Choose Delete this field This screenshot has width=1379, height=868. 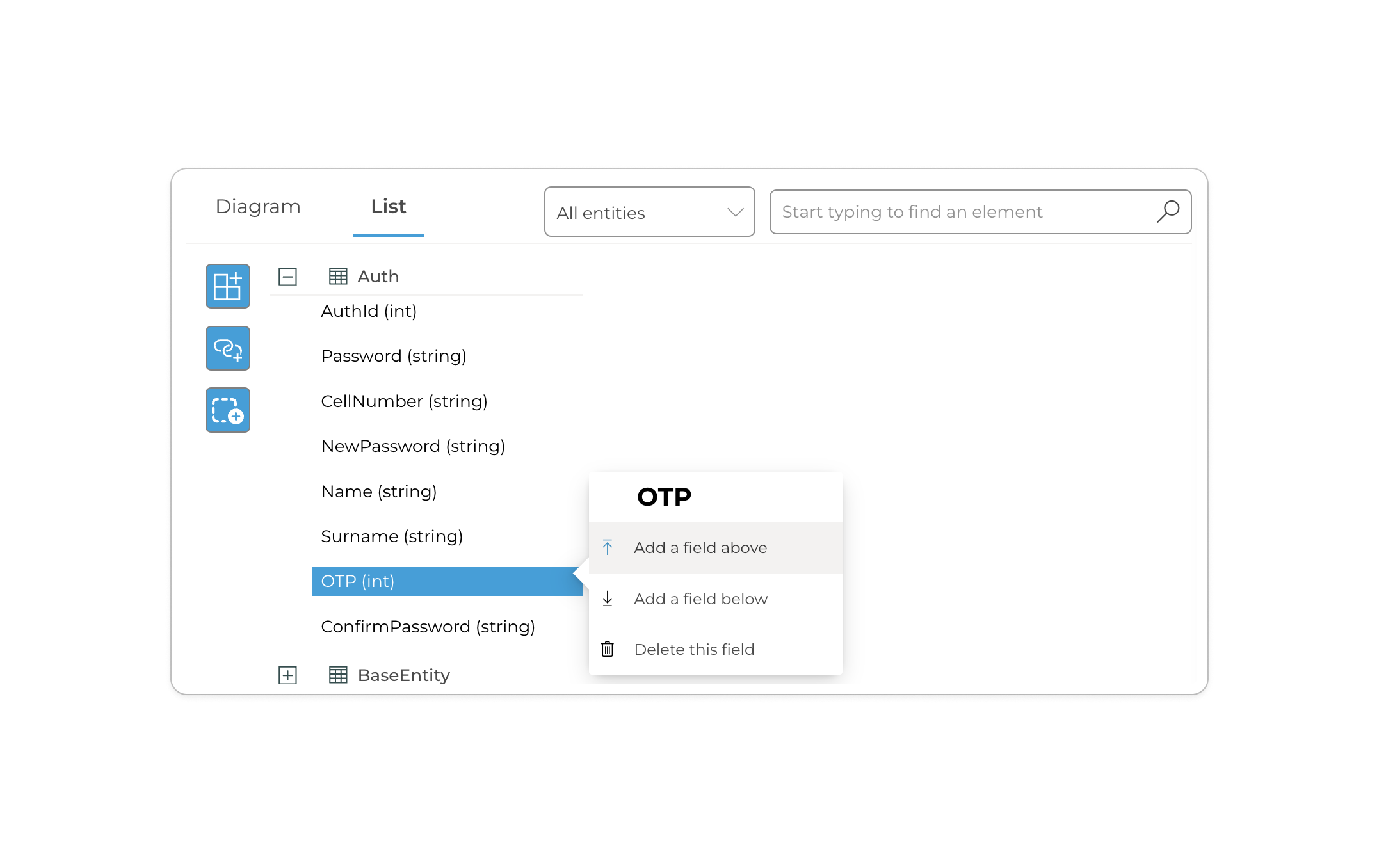tap(694, 649)
